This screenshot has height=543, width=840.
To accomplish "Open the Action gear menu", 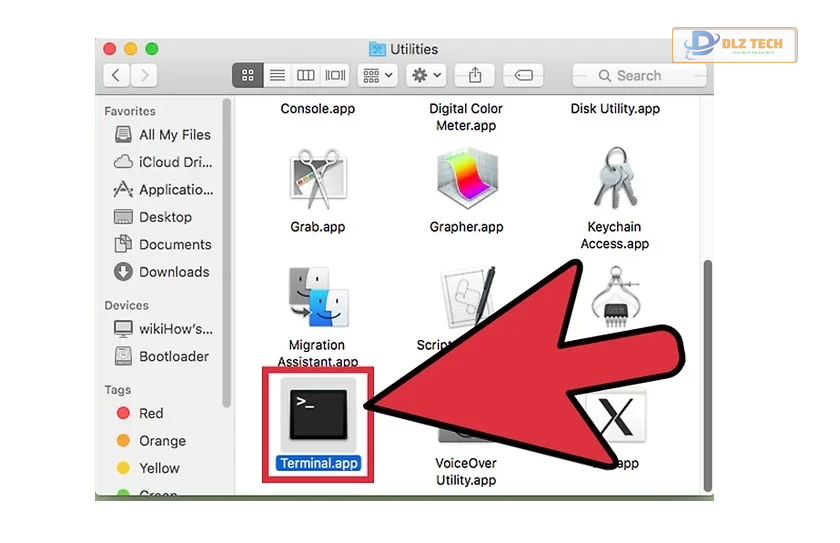I will [426, 76].
